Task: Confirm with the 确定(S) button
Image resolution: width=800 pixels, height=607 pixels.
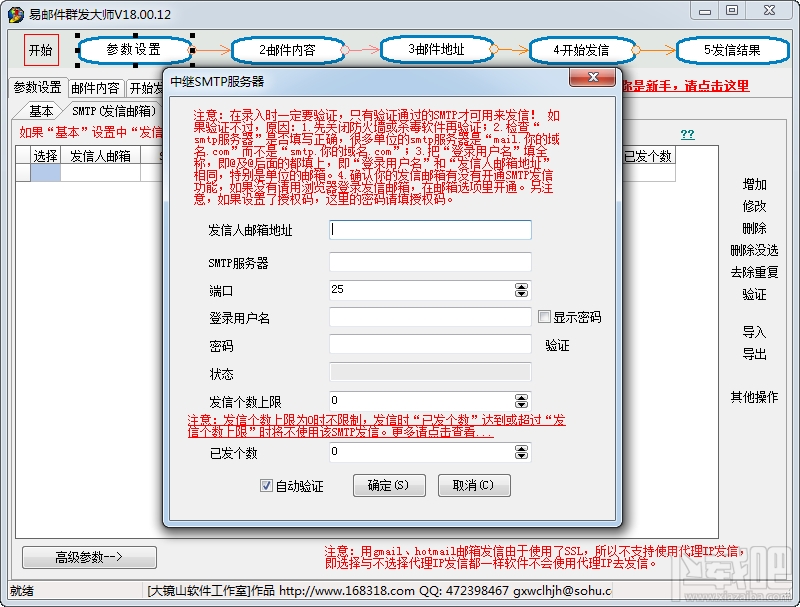Action: [x=389, y=485]
